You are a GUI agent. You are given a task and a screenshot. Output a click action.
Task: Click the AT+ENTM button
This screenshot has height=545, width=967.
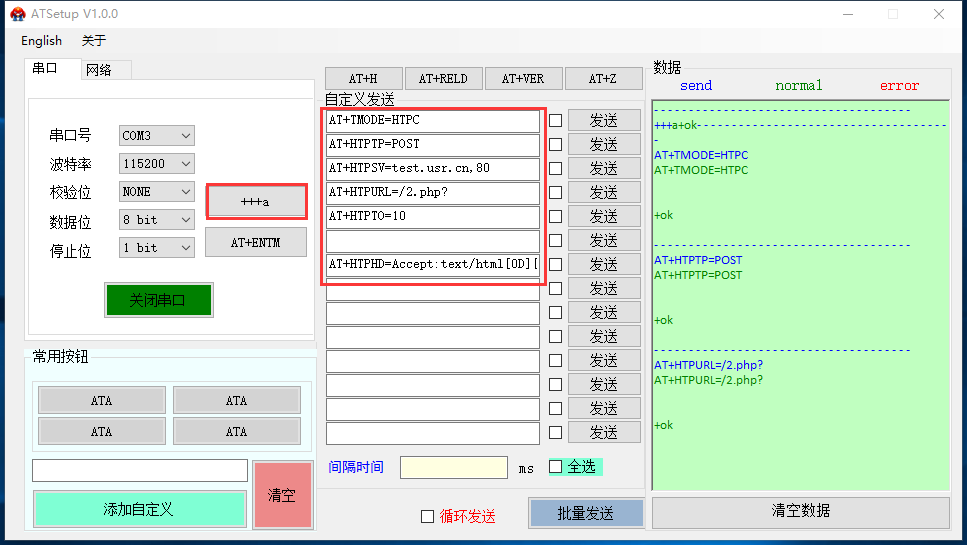pos(255,242)
